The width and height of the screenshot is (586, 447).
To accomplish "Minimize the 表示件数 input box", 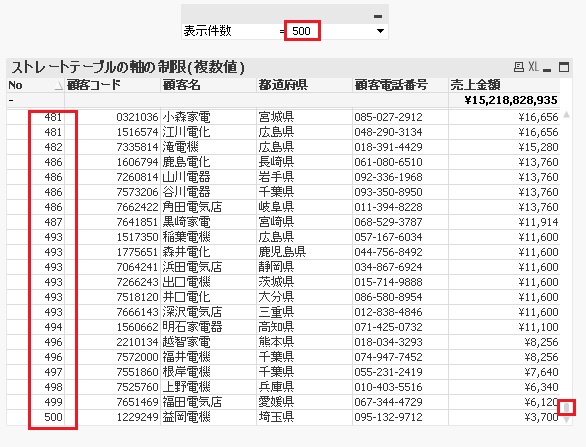I will coord(378,16).
